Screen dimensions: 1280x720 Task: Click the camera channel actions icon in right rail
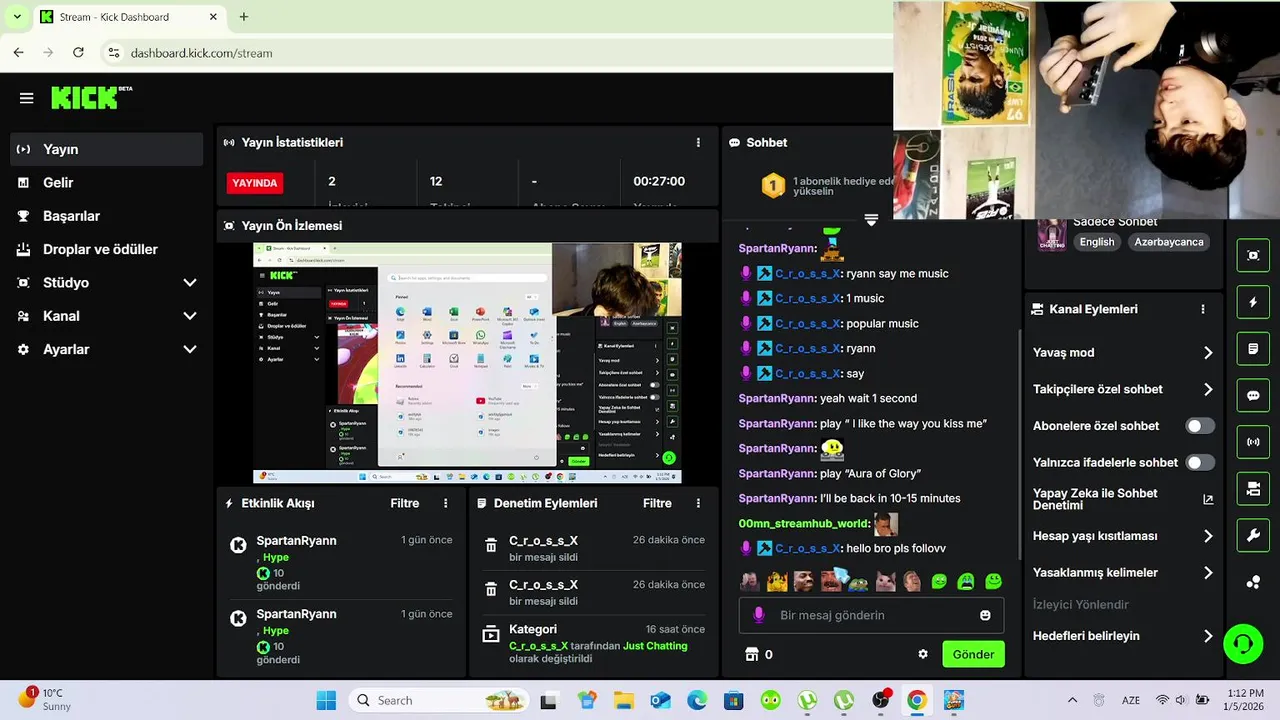click(x=1253, y=489)
